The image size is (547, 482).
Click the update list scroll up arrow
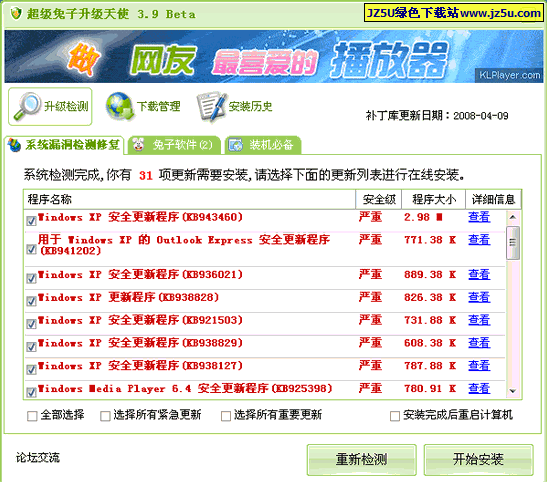[512, 217]
